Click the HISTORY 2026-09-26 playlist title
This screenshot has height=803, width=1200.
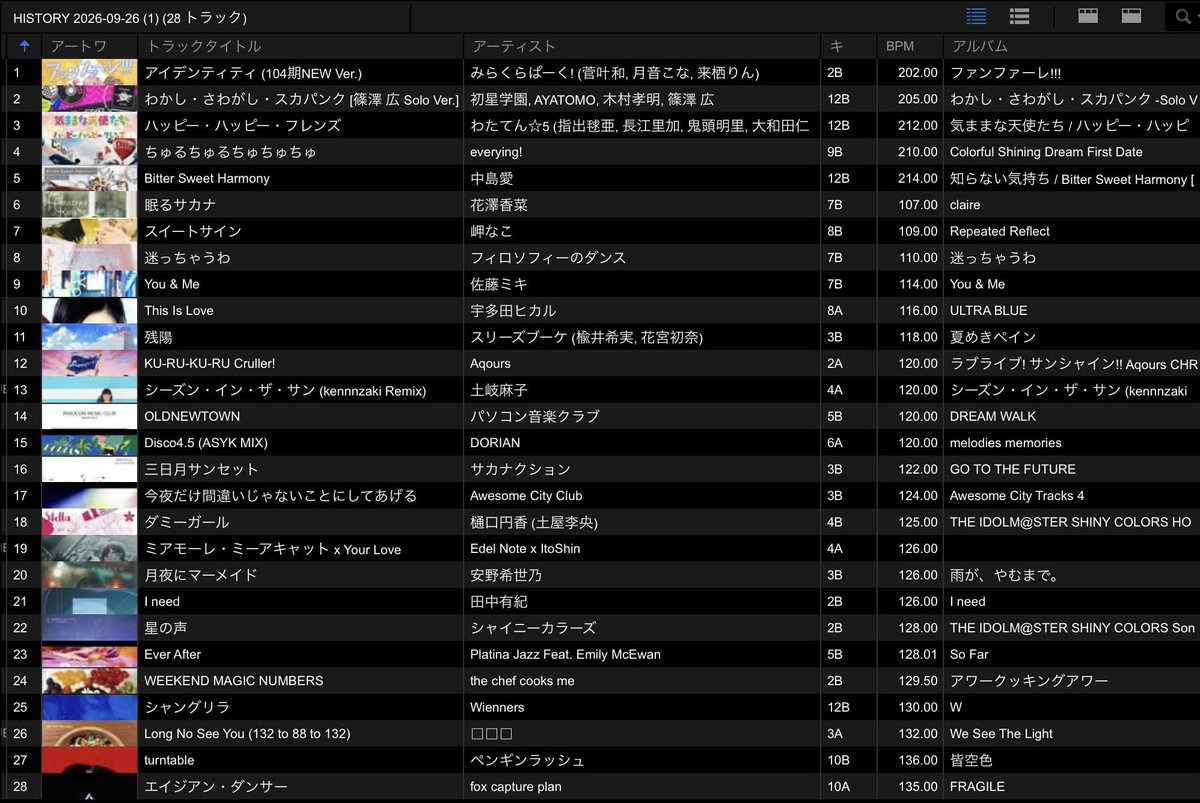tap(130, 18)
